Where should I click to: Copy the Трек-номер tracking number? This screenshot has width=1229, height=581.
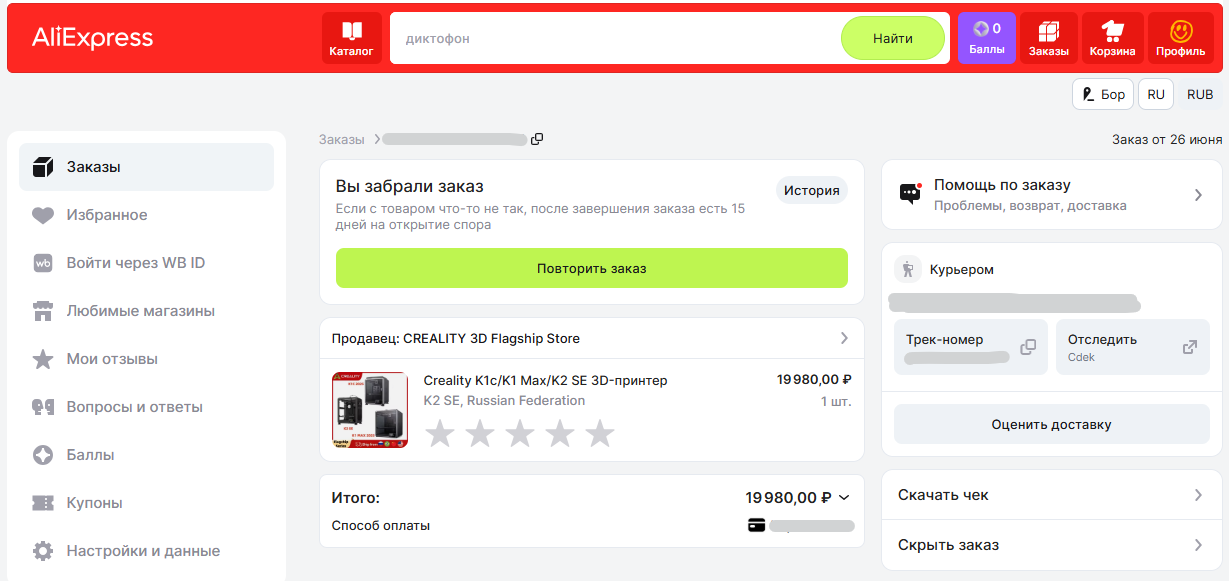(1028, 347)
